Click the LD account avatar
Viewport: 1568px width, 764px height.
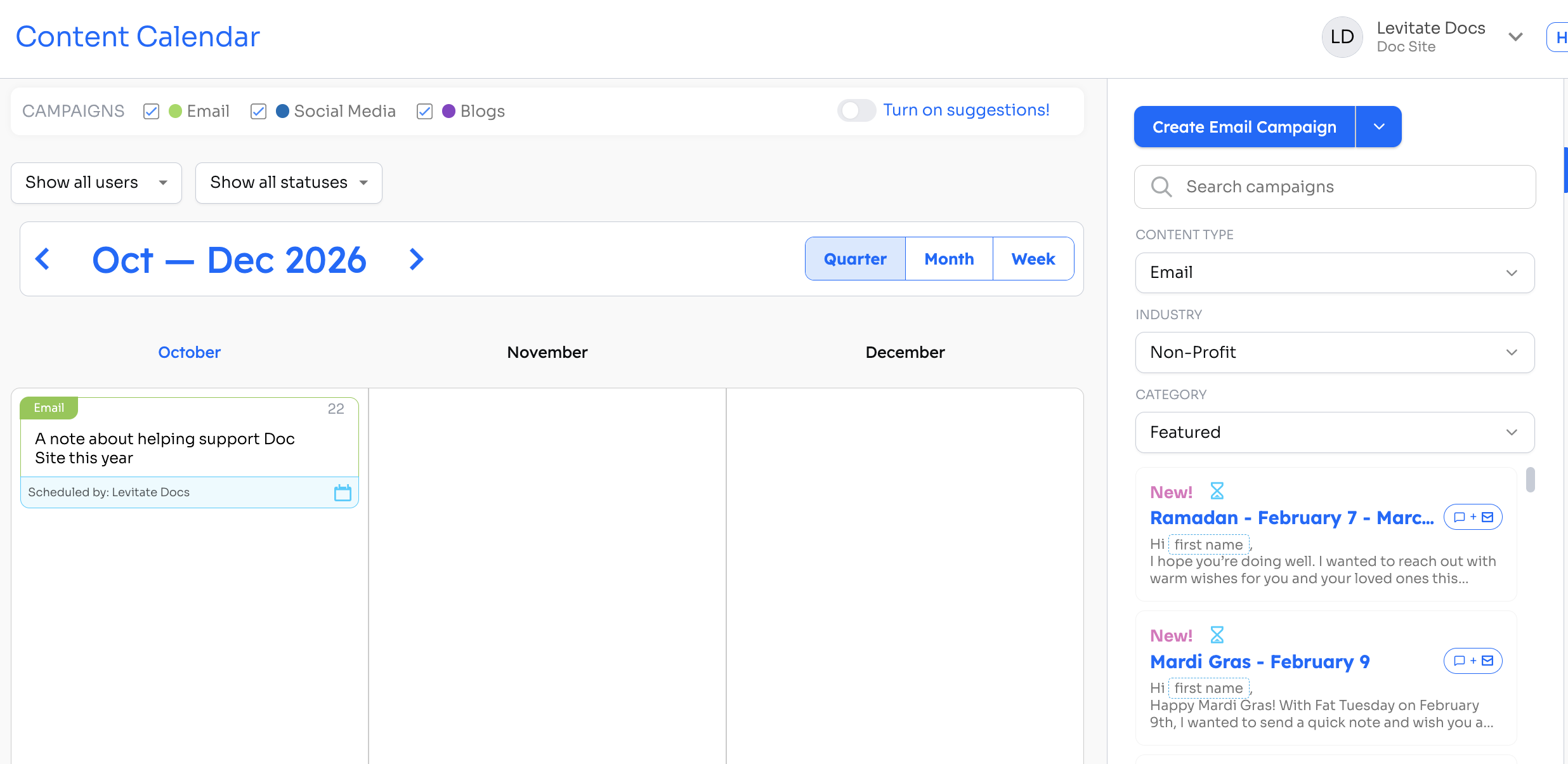pos(1342,37)
